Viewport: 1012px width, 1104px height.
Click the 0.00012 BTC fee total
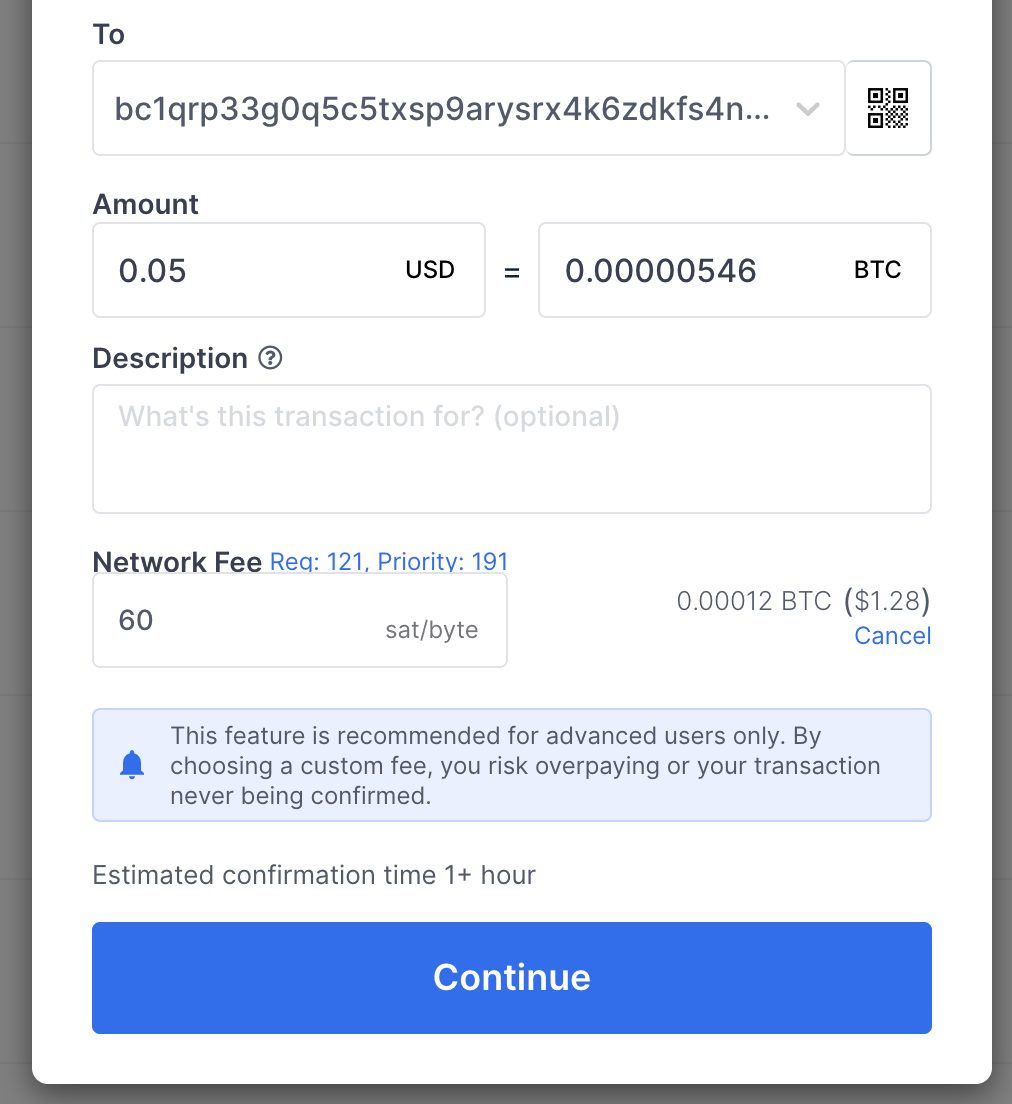point(754,601)
